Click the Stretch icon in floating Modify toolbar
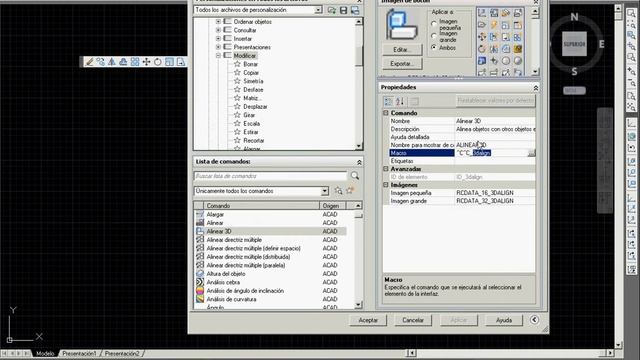Viewport: 640px width, 360px height. [x=180, y=62]
